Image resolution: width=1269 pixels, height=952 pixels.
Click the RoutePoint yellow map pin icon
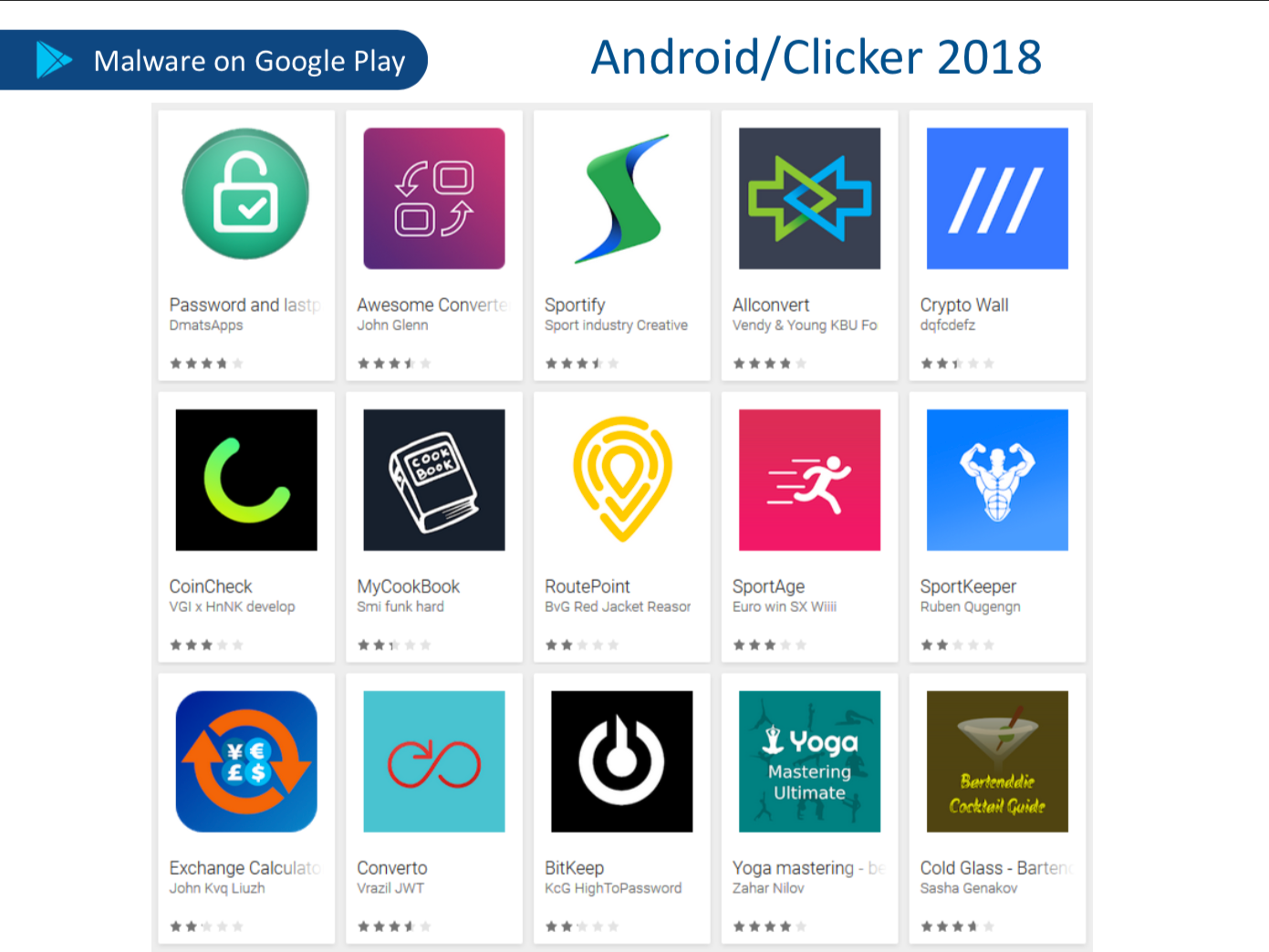(622, 480)
